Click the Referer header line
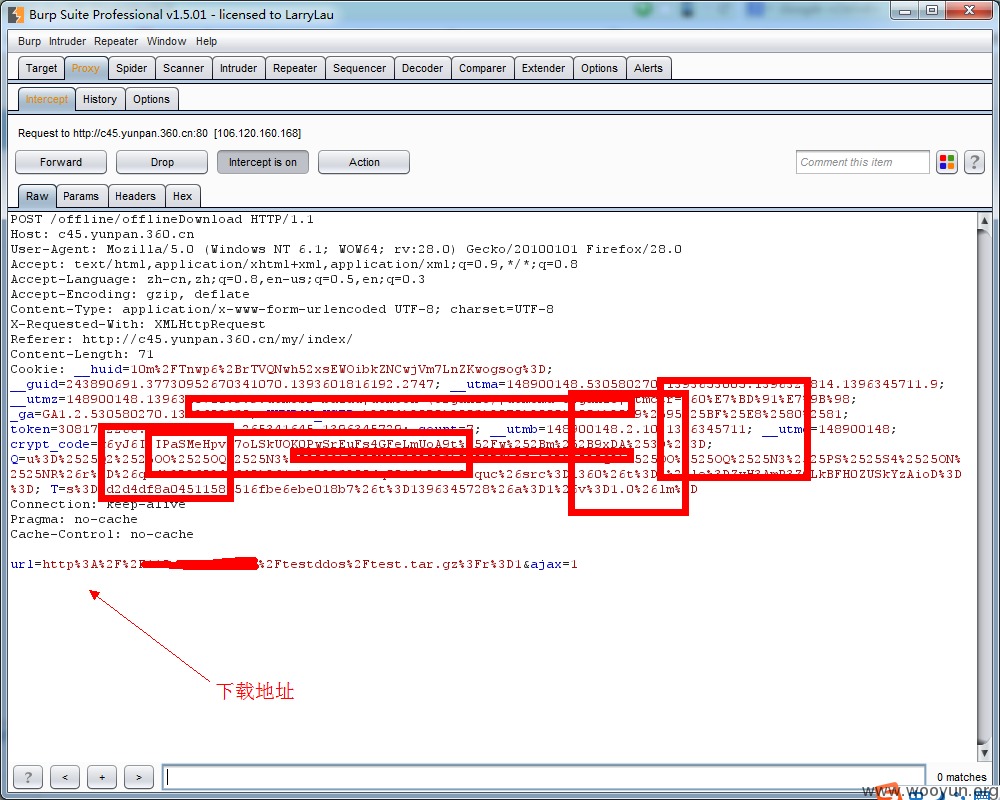The height and width of the screenshot is (800, 1000). (182, 339)
